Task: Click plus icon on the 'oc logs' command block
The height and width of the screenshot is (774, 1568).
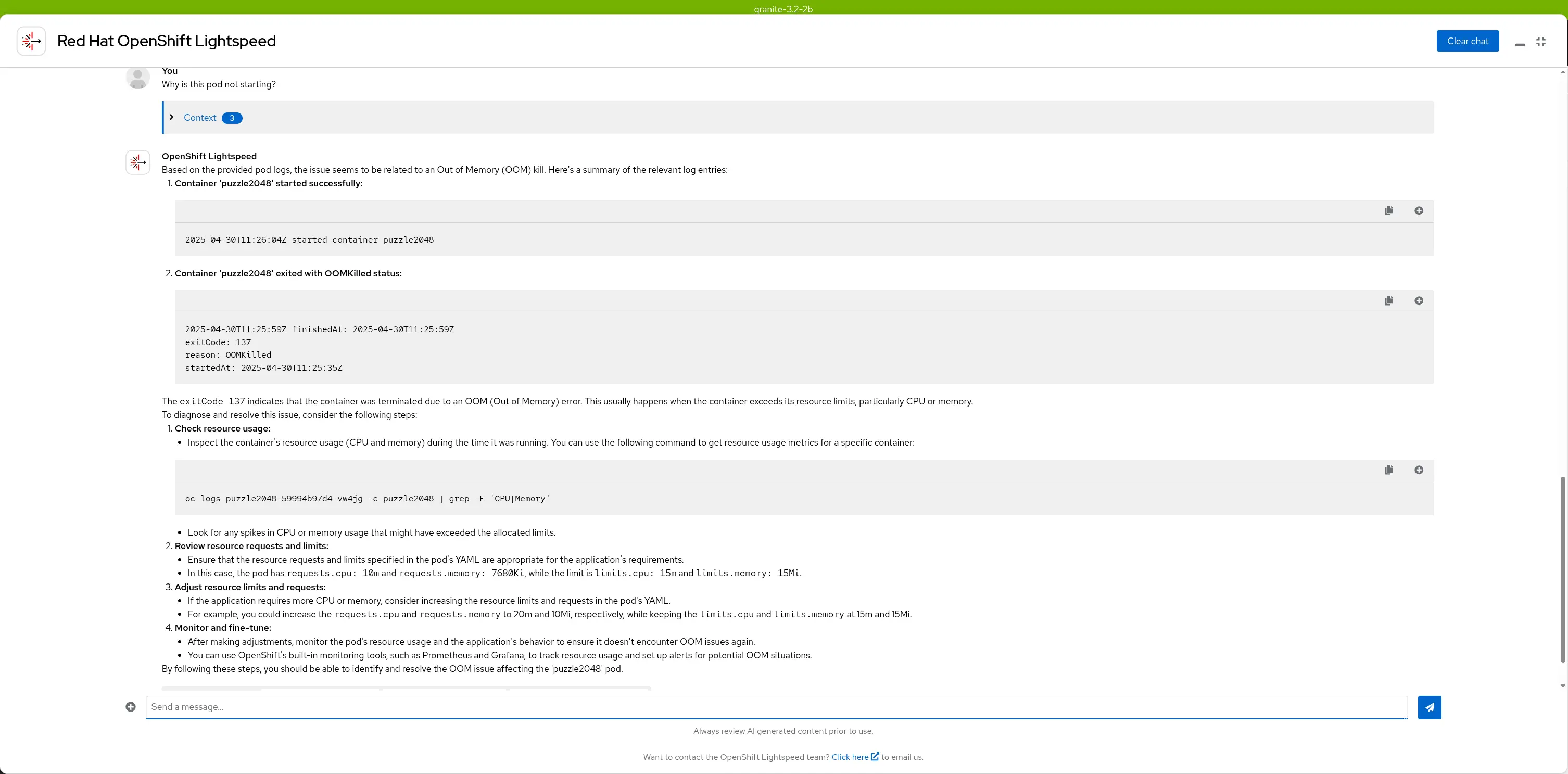Action: 1418,470
